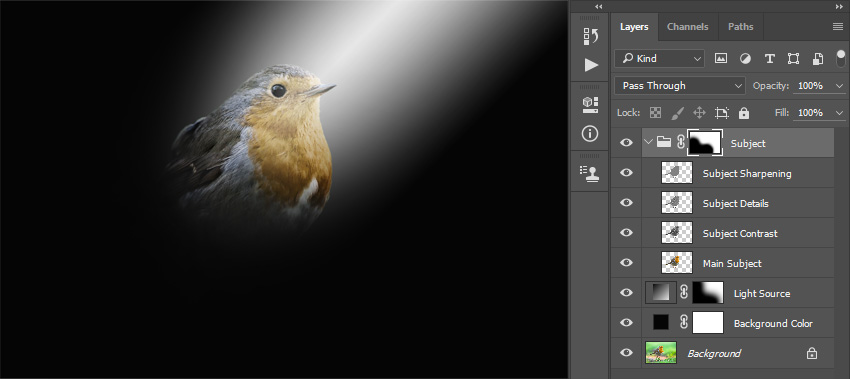Hide the Subject Contrast layer
Image resolution: width=850 pixels, height=379 pixels.
pyautogui.click(x=626, y=232)
